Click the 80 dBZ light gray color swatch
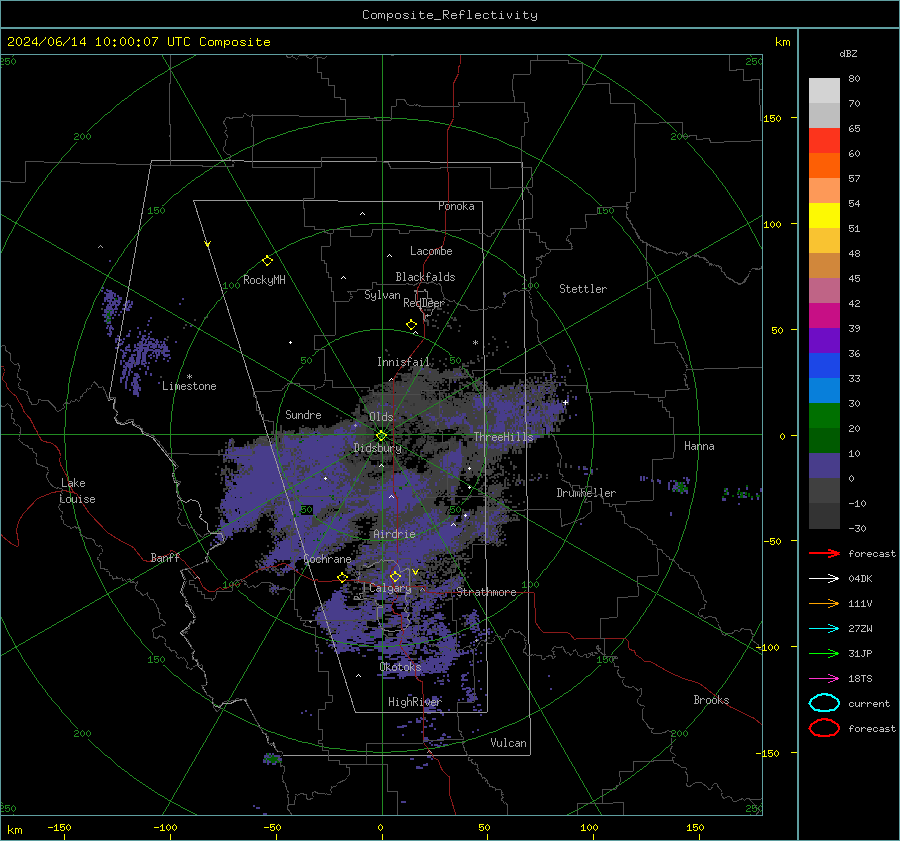Image resolution: width=900 pixels, height=841 pixels. [x=824, y=90]
